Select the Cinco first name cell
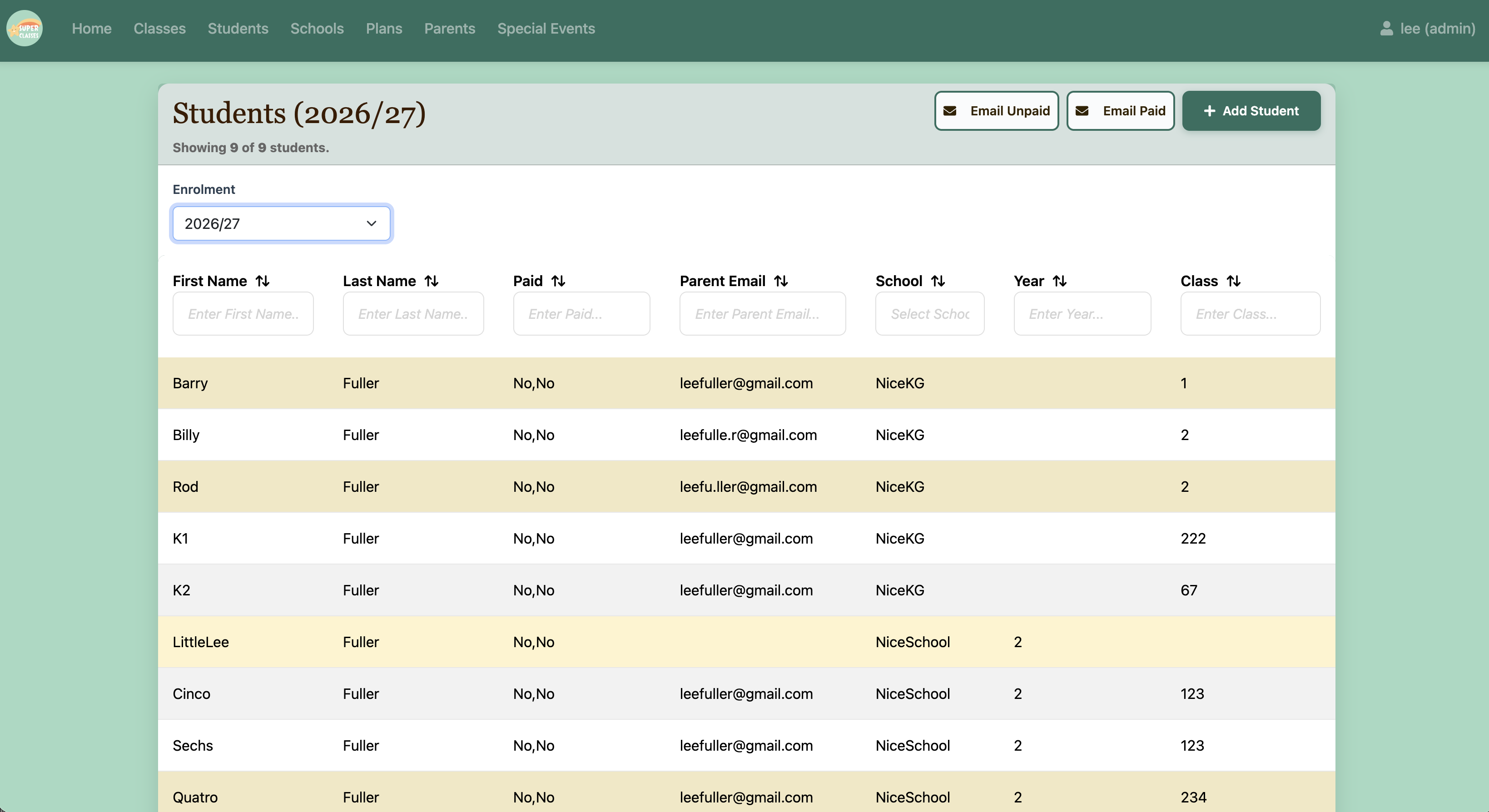The height and width of the screenshot is (812, 1489). click(x=191, y=693)
